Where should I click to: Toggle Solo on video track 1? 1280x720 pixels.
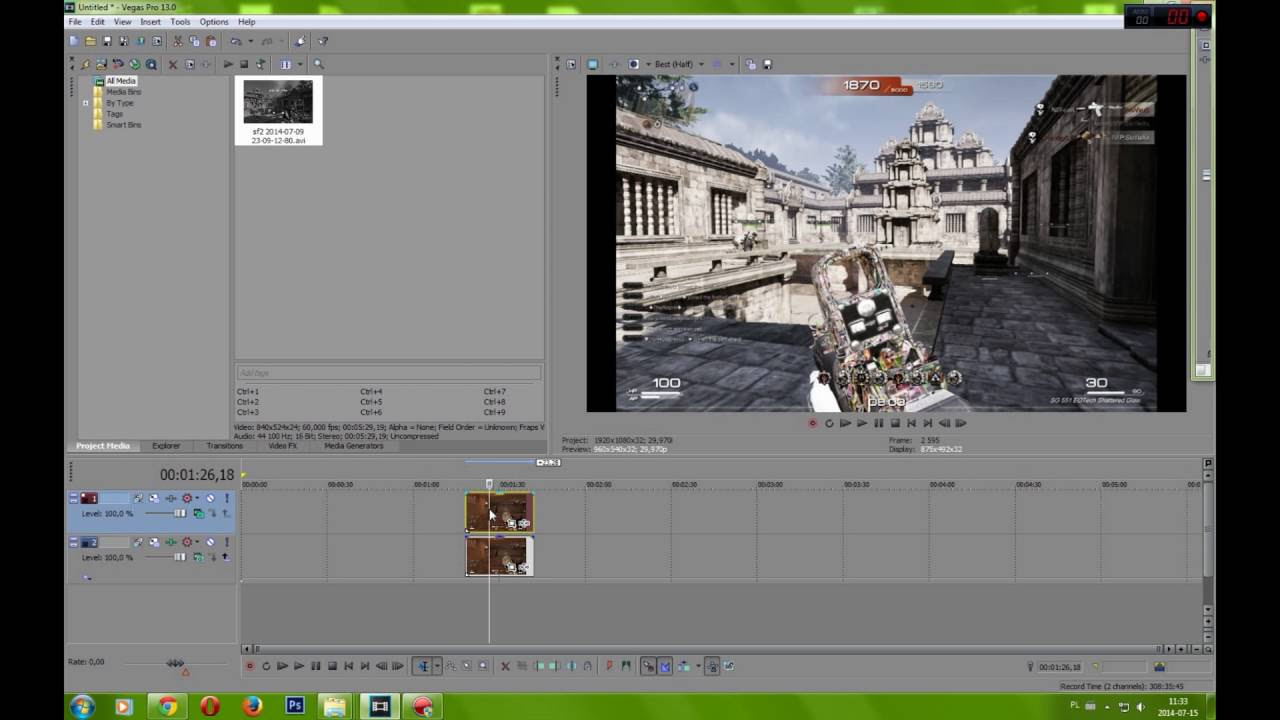(227, 498)
